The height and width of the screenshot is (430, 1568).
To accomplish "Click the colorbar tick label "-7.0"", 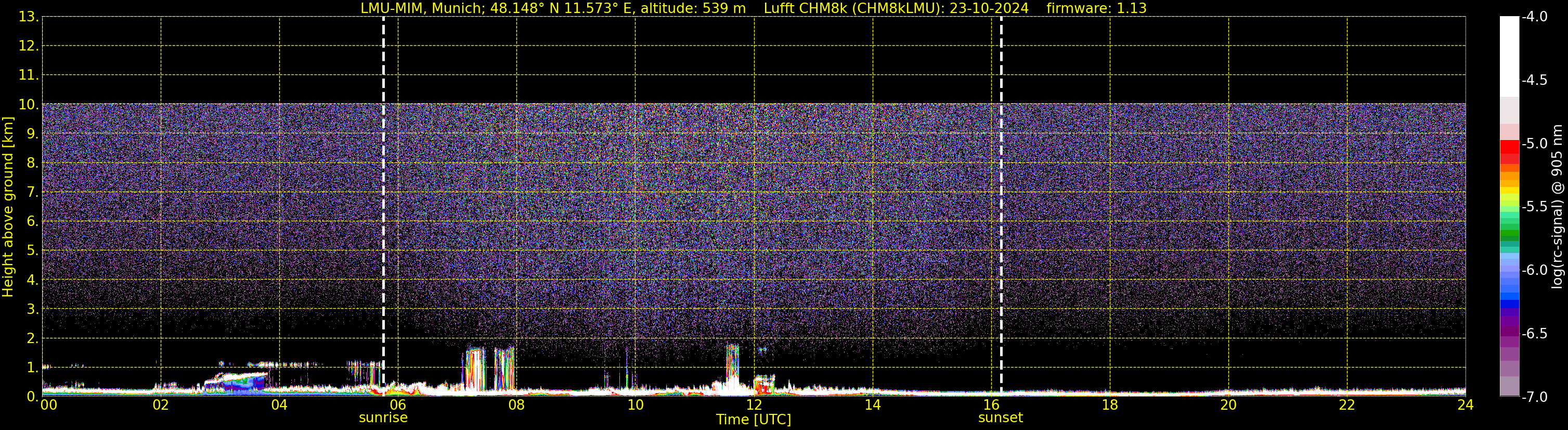I will click(x=1535, y=397).
